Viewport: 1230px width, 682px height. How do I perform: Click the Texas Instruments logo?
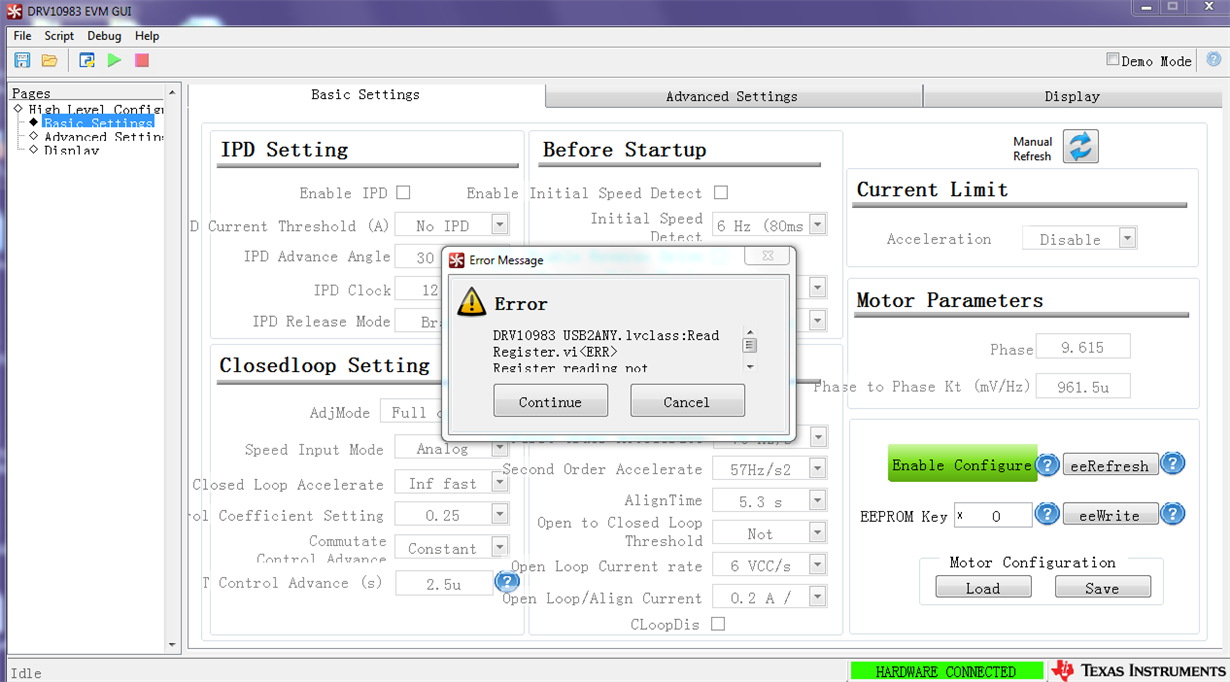click(x=1139, y=671)
